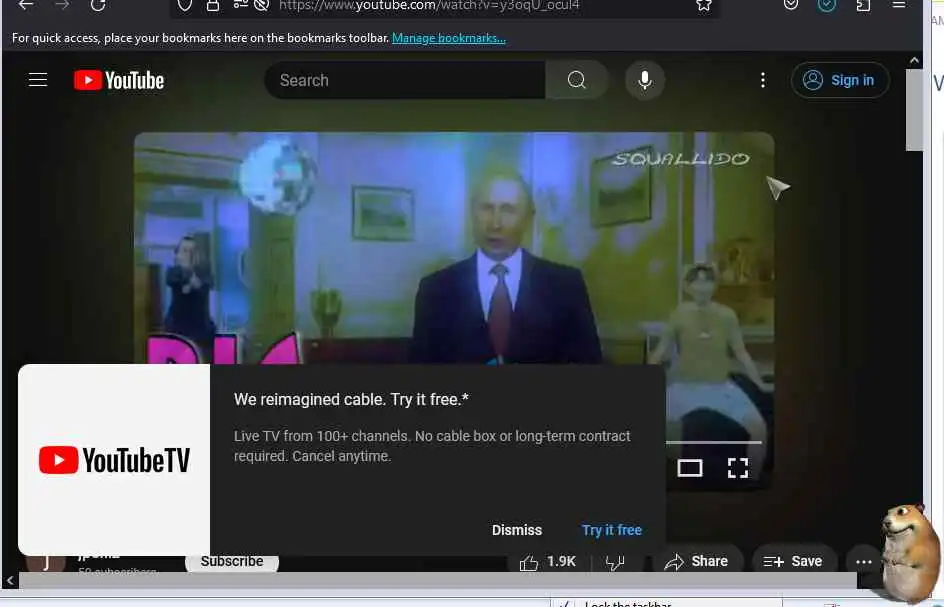944x607 pixels.
Task: Click Try it free in the promo
Action: (612, 530)
